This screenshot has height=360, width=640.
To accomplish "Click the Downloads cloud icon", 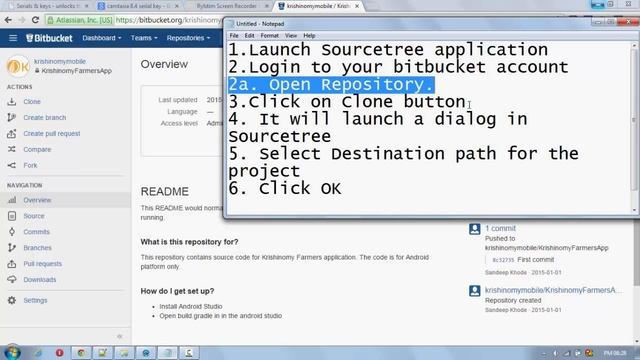I will pyautogui.click(x=12, y=280).
